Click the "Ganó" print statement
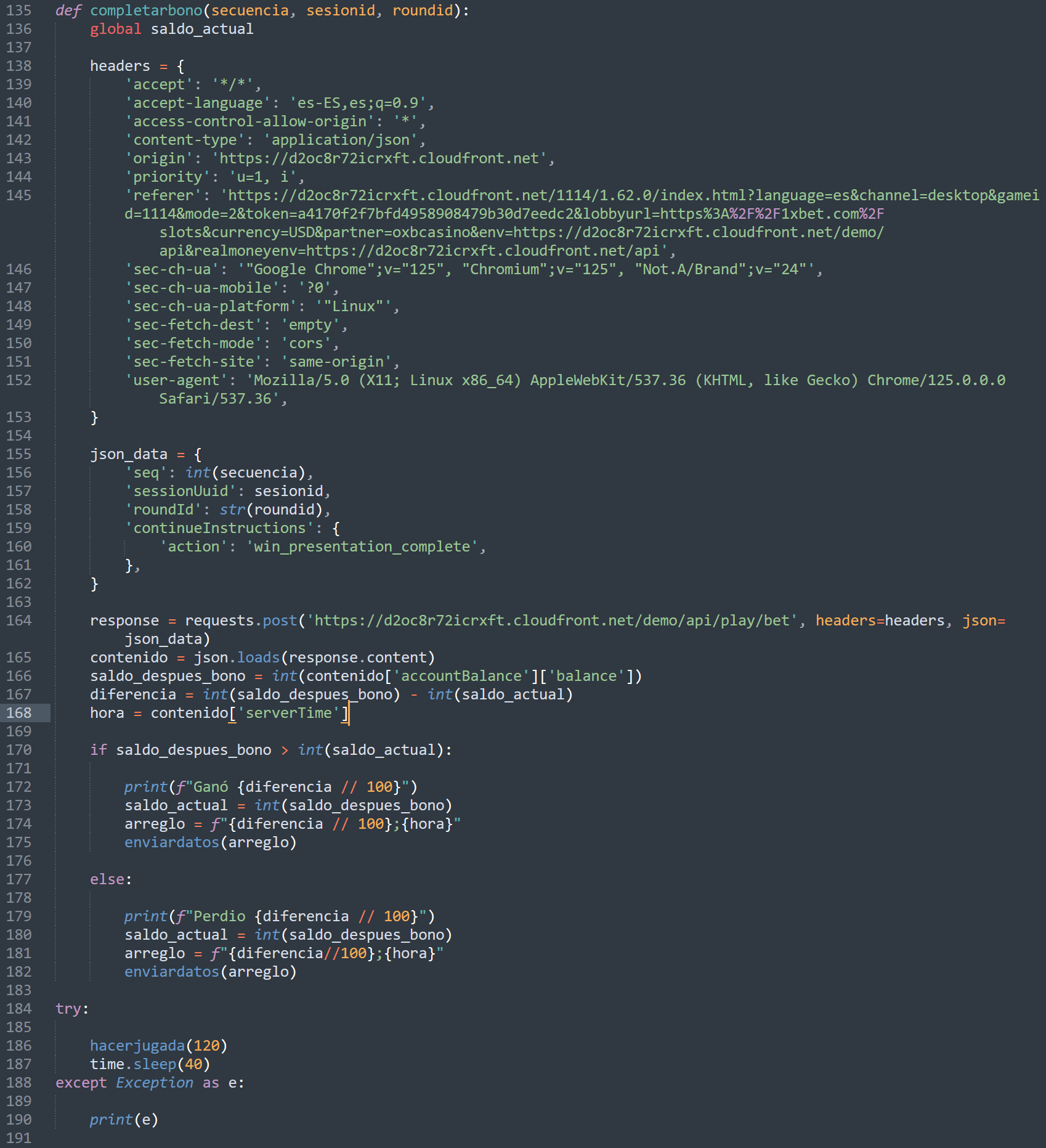 [x=270, y=787]
